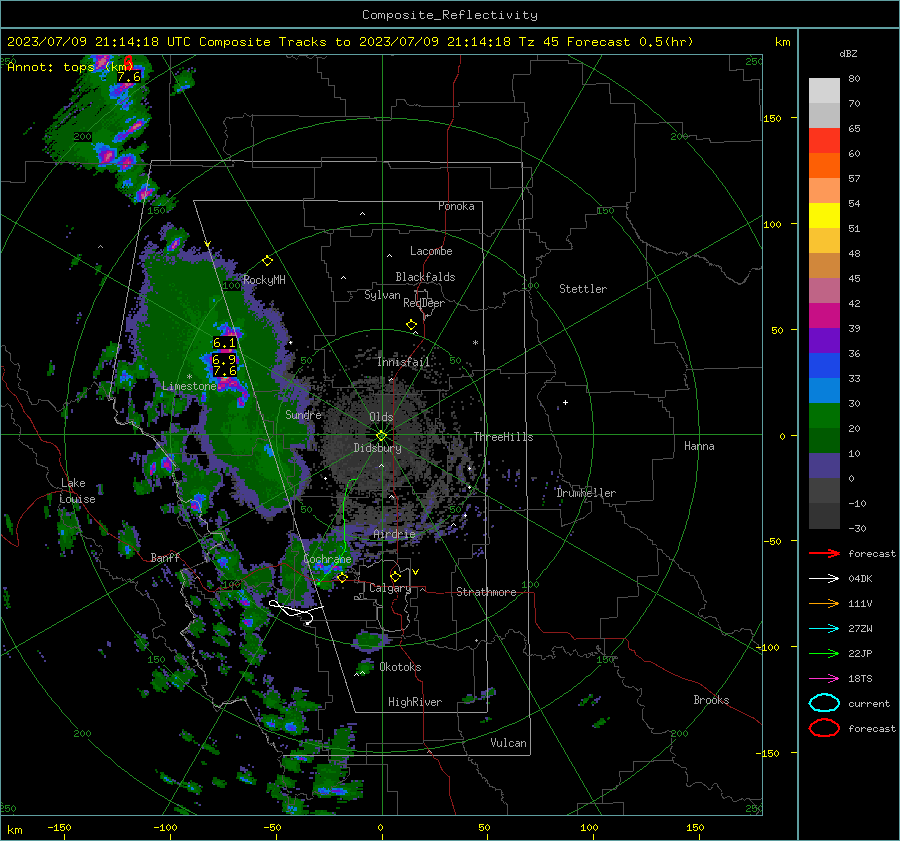The width and height of the screenshot is (900, 841).
Task: Click the ThreeHills city label
Action: pos(503,437)
